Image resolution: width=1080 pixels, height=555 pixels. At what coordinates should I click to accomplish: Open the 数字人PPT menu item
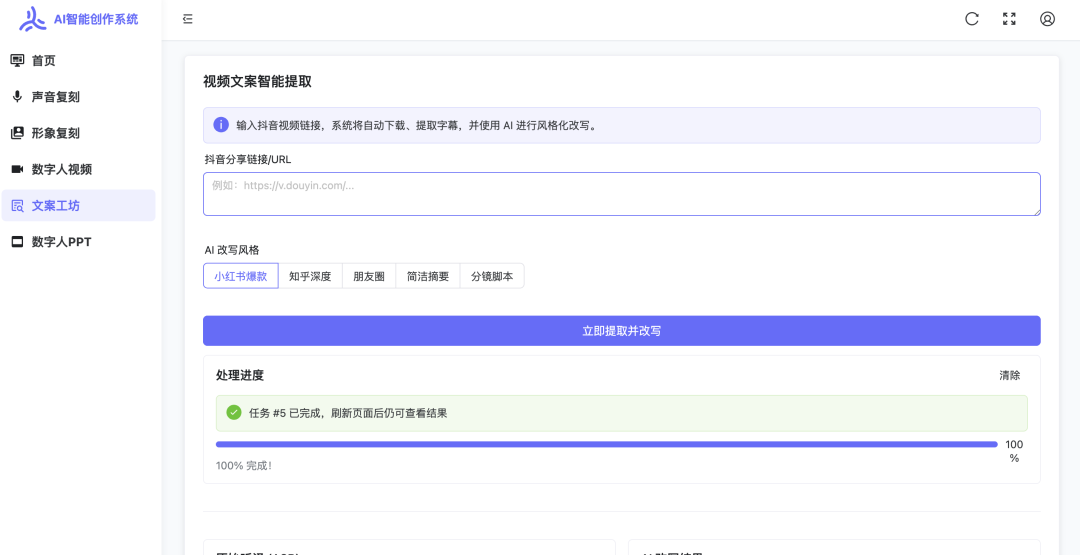79,242
